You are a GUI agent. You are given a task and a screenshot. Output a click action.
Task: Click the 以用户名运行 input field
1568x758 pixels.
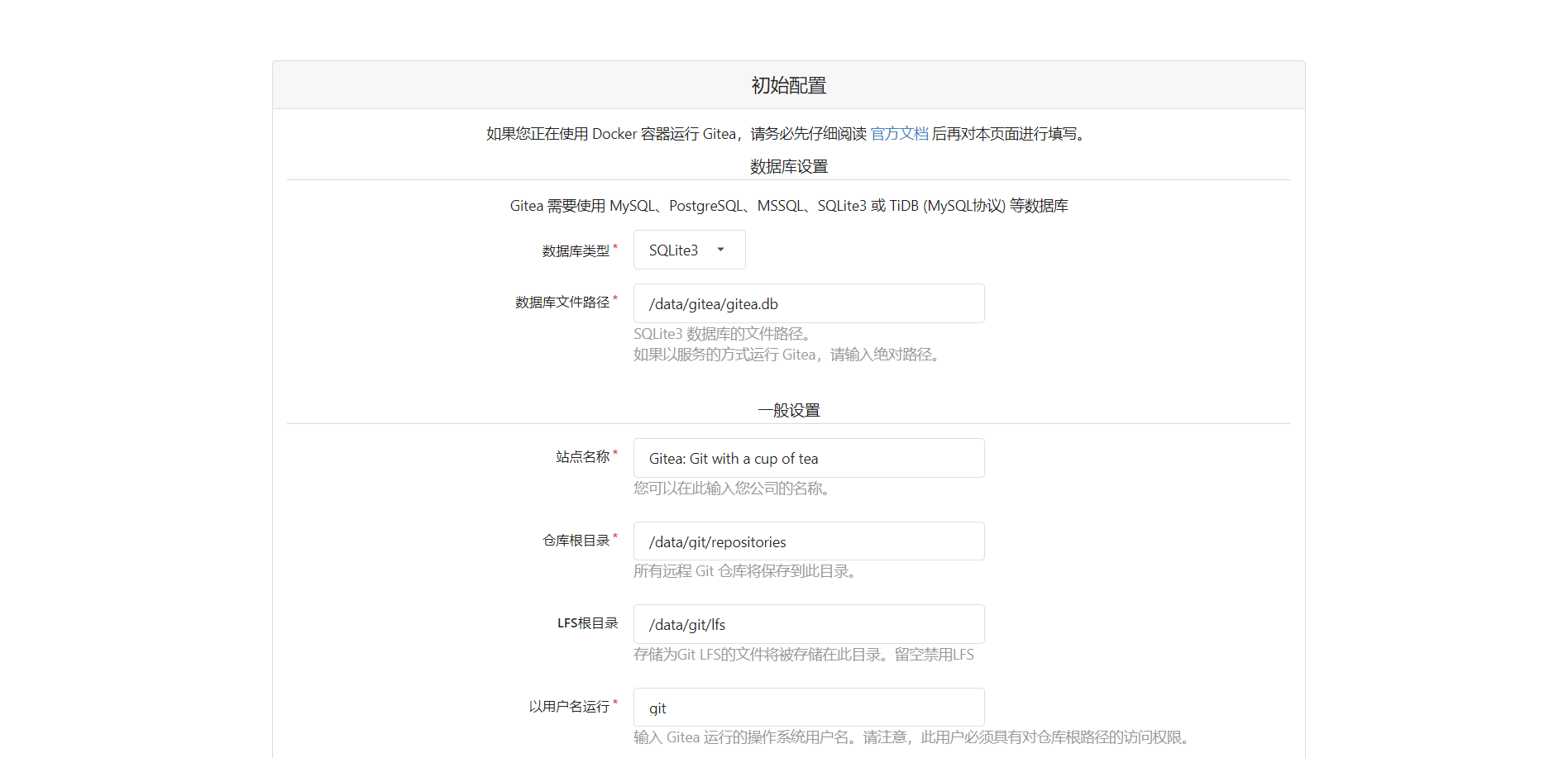click(x=809, y=708)
